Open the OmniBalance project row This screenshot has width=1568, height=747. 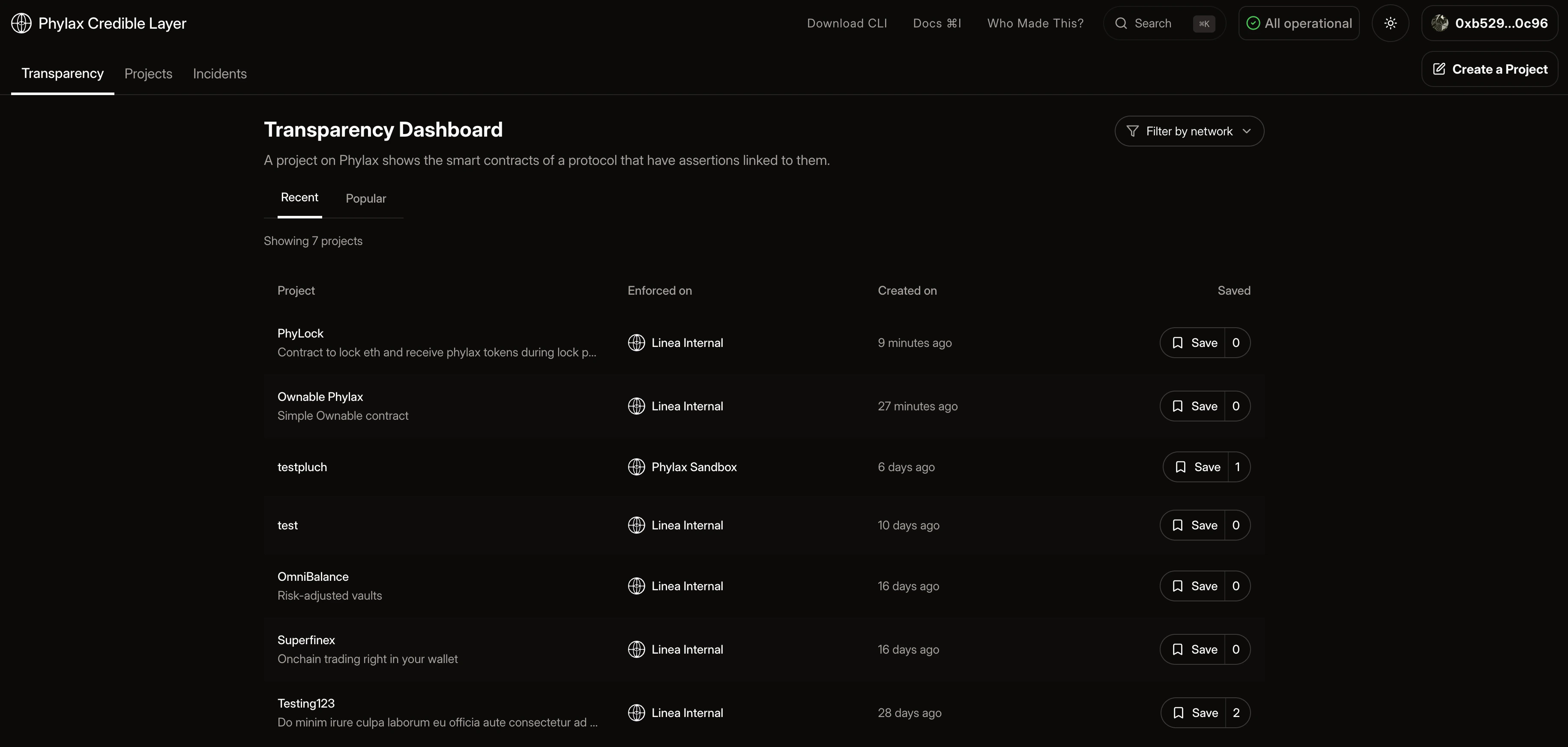(x=313, y=577)
